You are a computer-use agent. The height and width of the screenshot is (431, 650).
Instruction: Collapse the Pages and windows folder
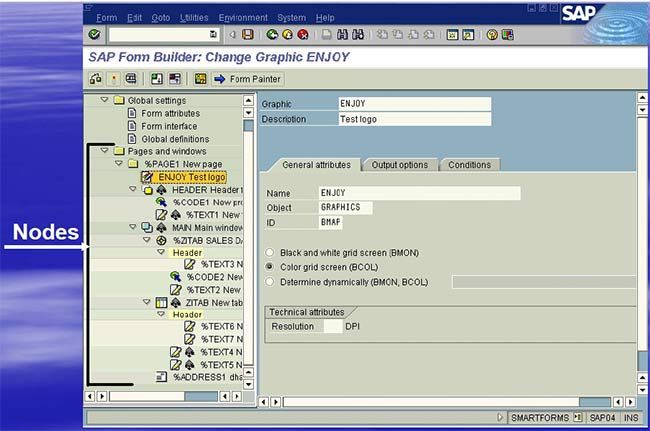(104, 151)
